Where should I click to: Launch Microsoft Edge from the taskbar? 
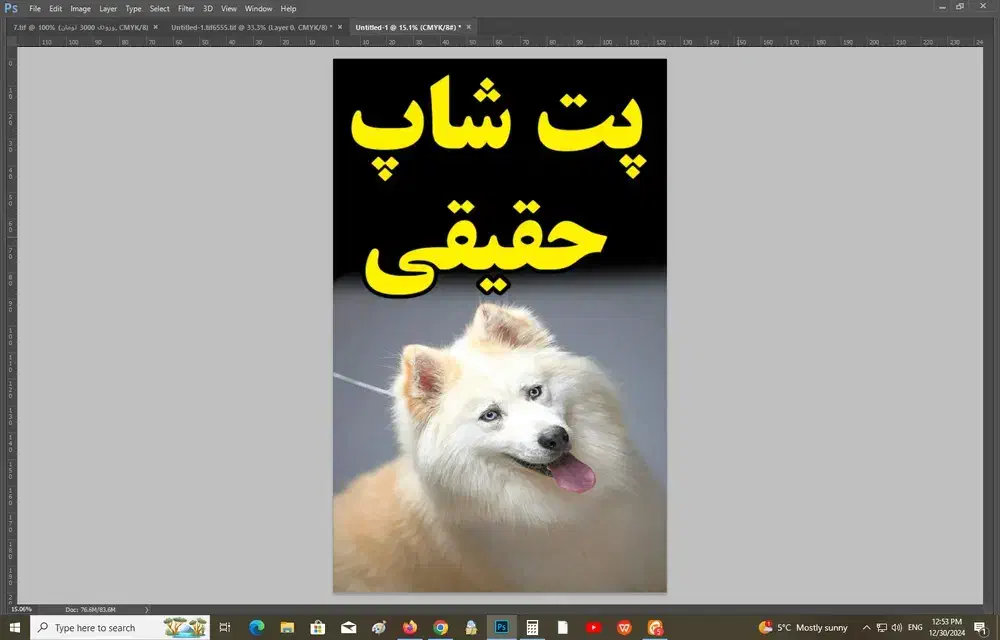(x=256, y=627)
